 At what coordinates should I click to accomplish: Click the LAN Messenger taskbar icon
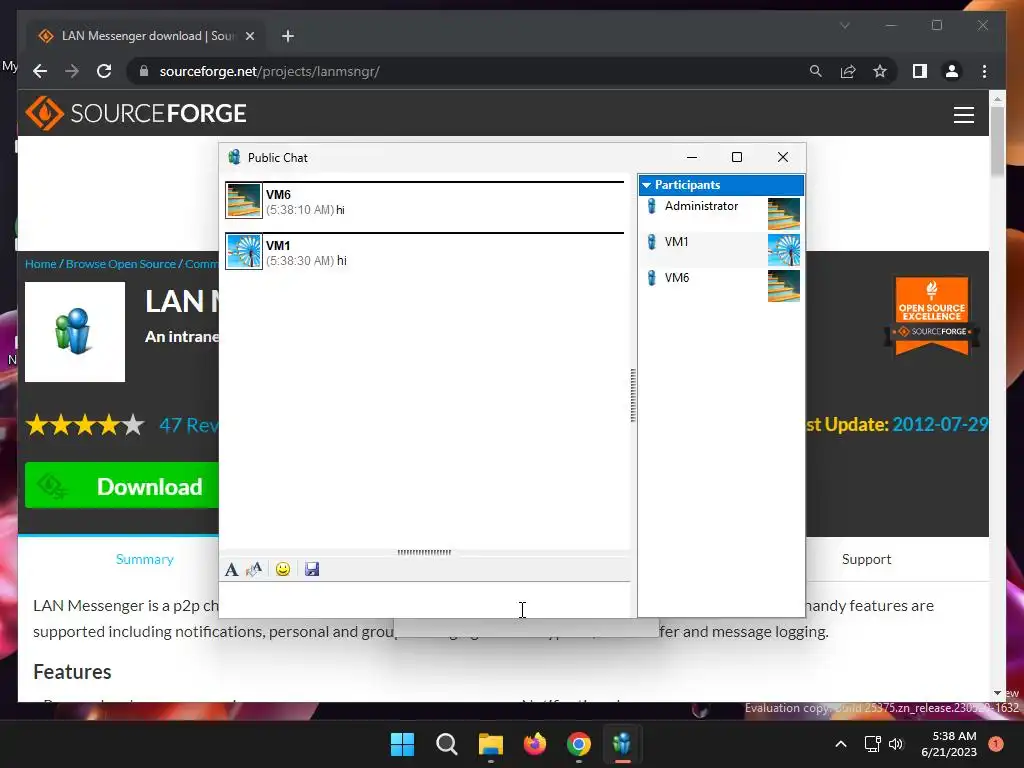pos(622,744)
